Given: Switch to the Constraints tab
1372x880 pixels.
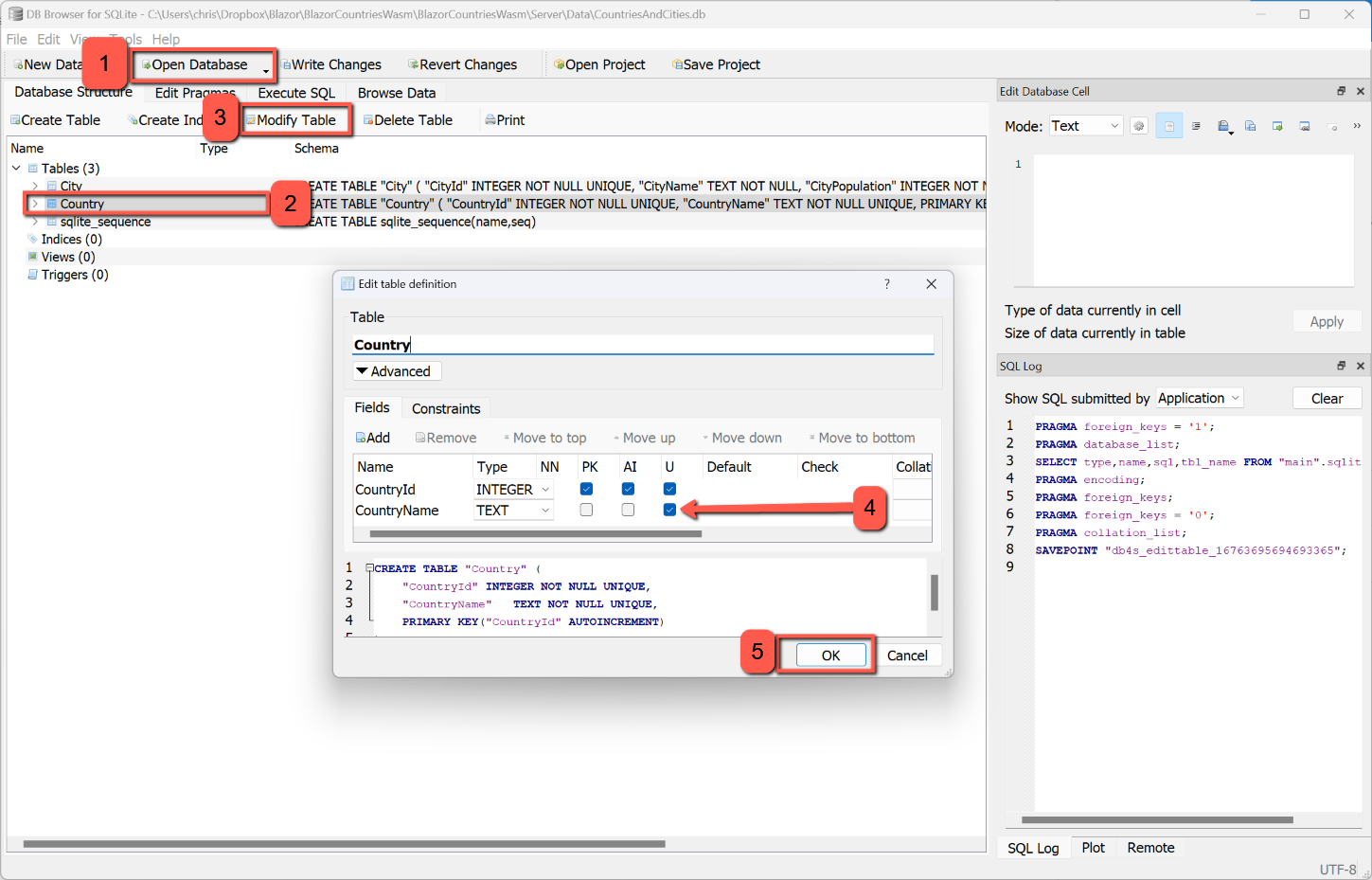Looking at the screenshot, I should pos(446,408).
